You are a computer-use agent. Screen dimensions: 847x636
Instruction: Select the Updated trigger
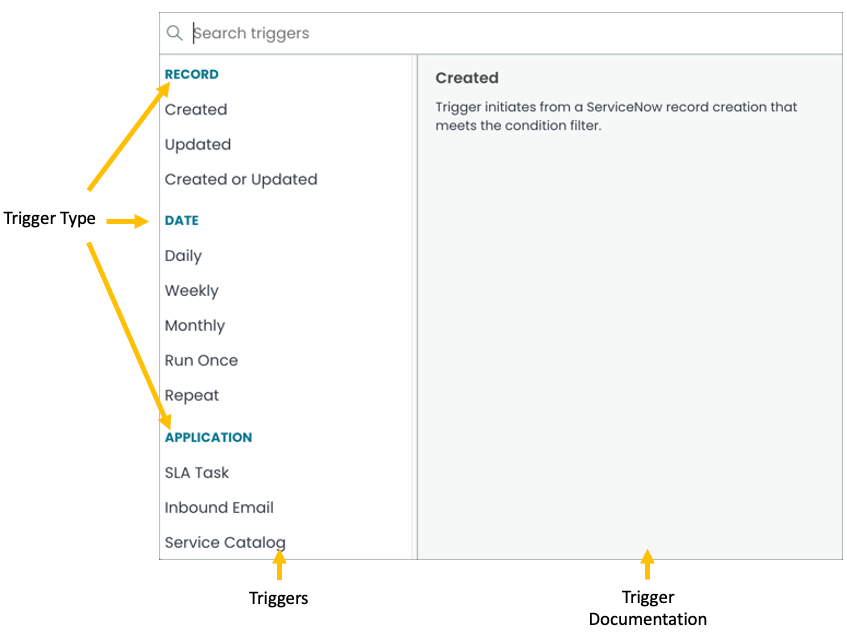[x=197, y=145]
